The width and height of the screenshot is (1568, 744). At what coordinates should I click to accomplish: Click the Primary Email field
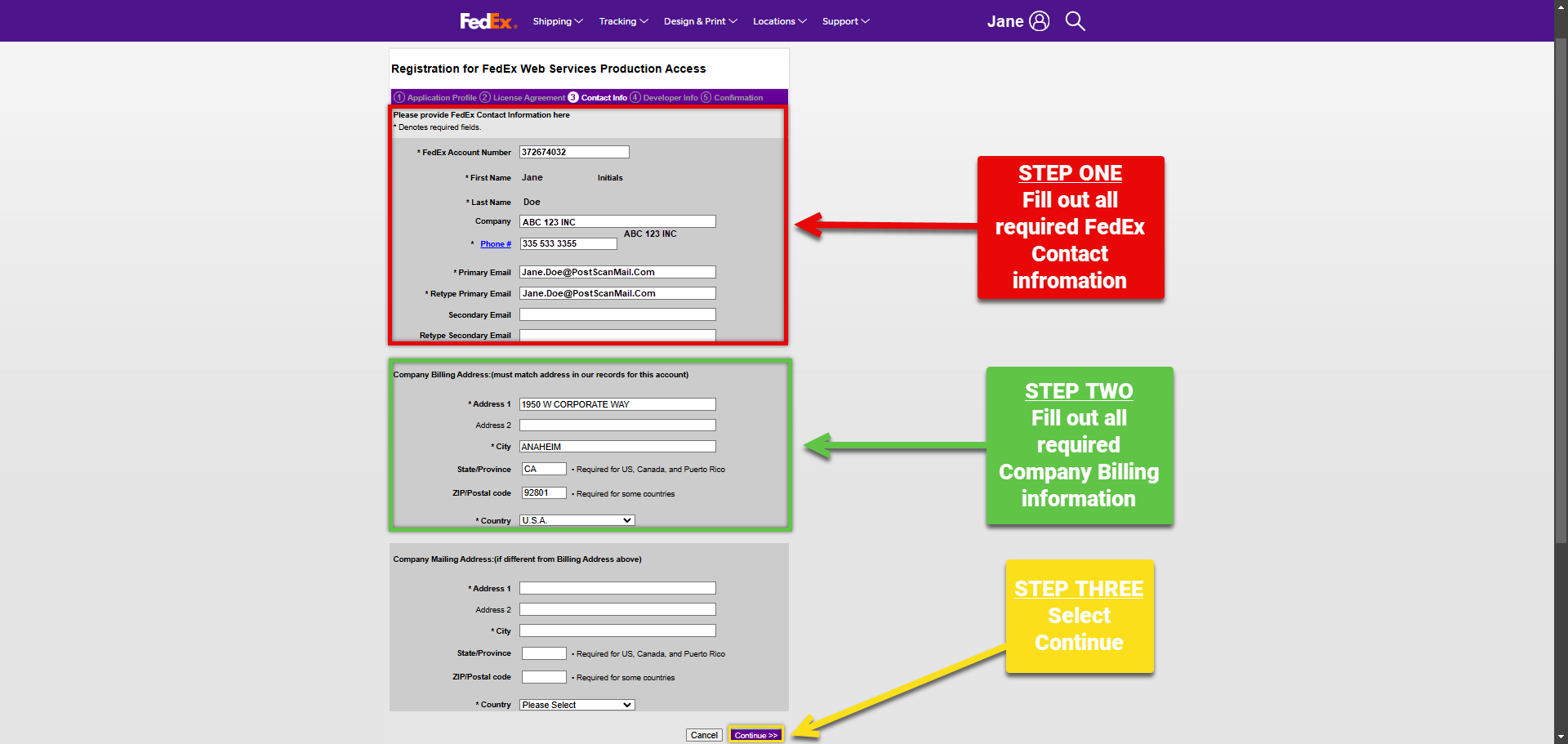[617, 272]
